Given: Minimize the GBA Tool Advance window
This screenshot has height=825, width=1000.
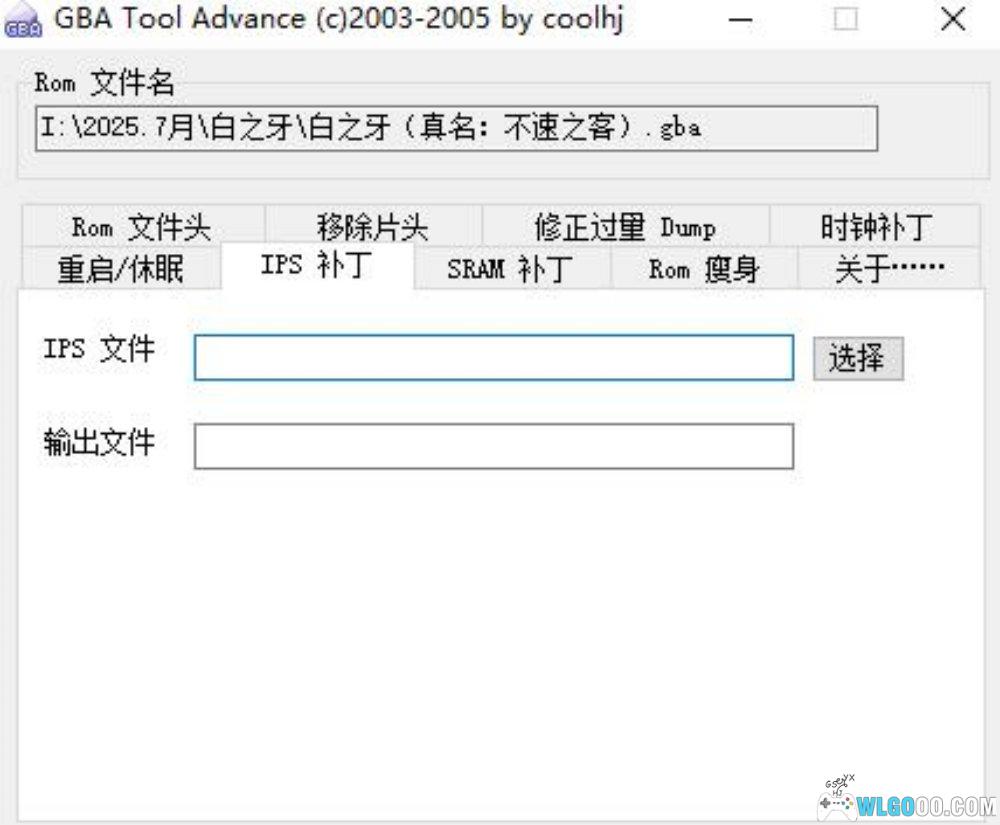Looking at the screenshot, I should click(x=741, y=21).
